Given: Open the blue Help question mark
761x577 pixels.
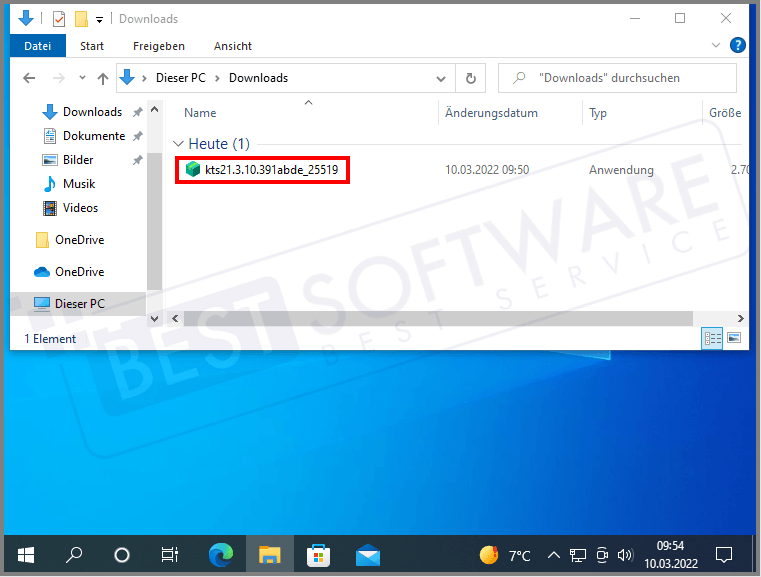Looking at the screenshot, I should pos(738,46).
